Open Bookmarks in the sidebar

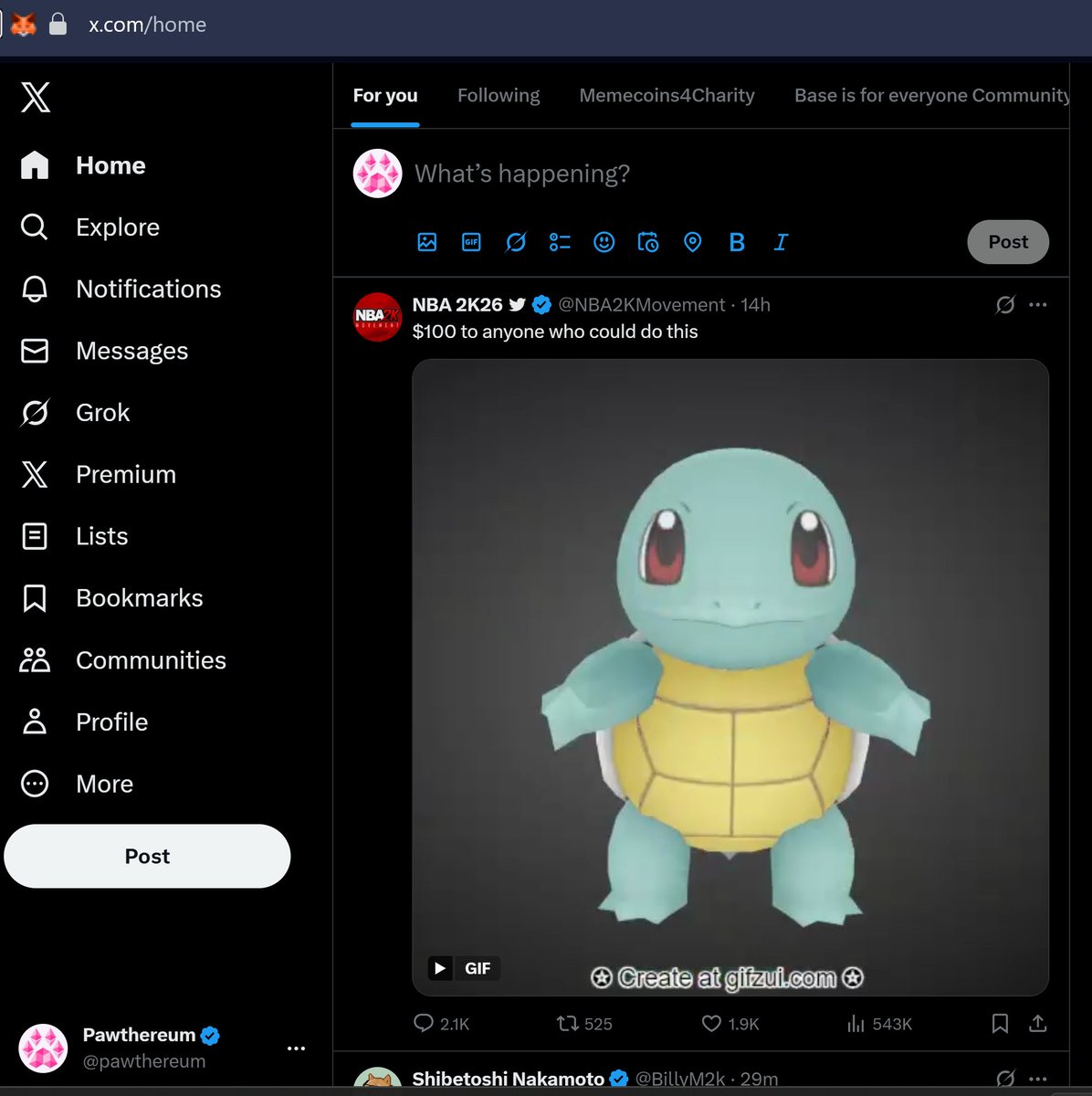[x=111, y=598]
